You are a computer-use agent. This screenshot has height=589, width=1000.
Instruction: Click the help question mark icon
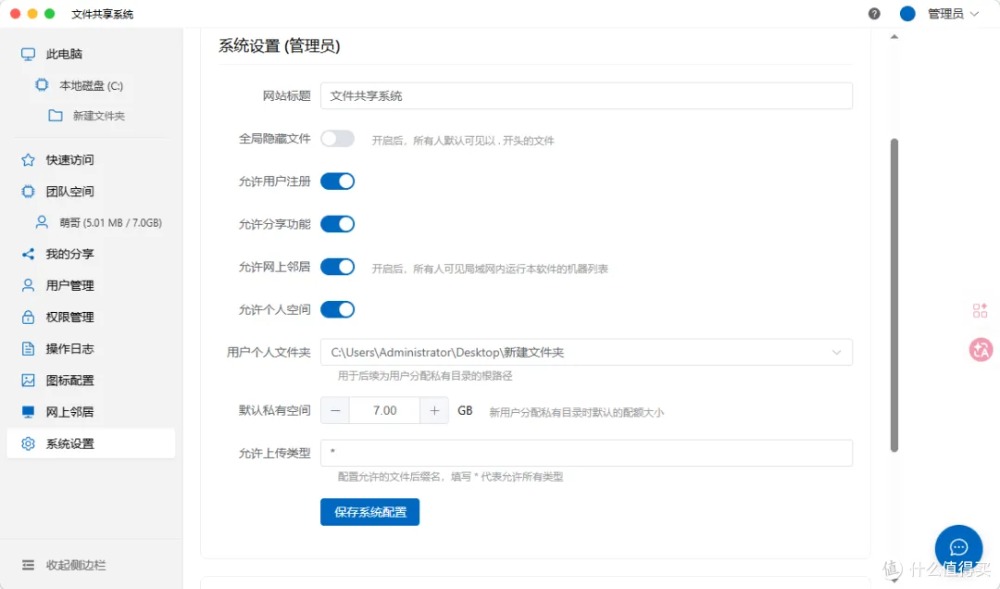click(874, 14)
